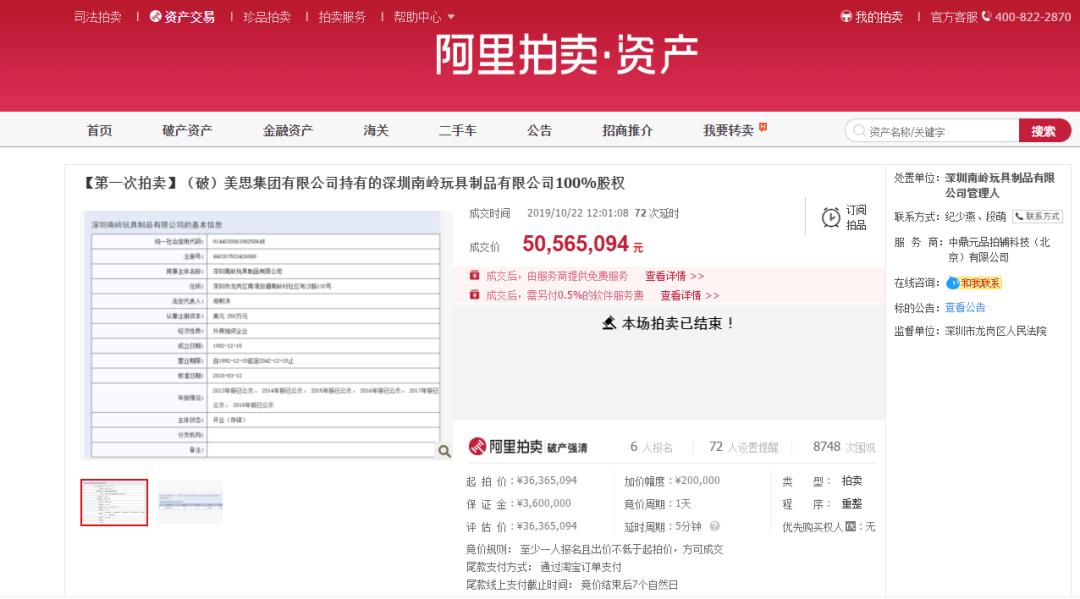Open the 二手车 navigation tab
The height and width of the screenshot is (599, 1080).
click(457, 130)
